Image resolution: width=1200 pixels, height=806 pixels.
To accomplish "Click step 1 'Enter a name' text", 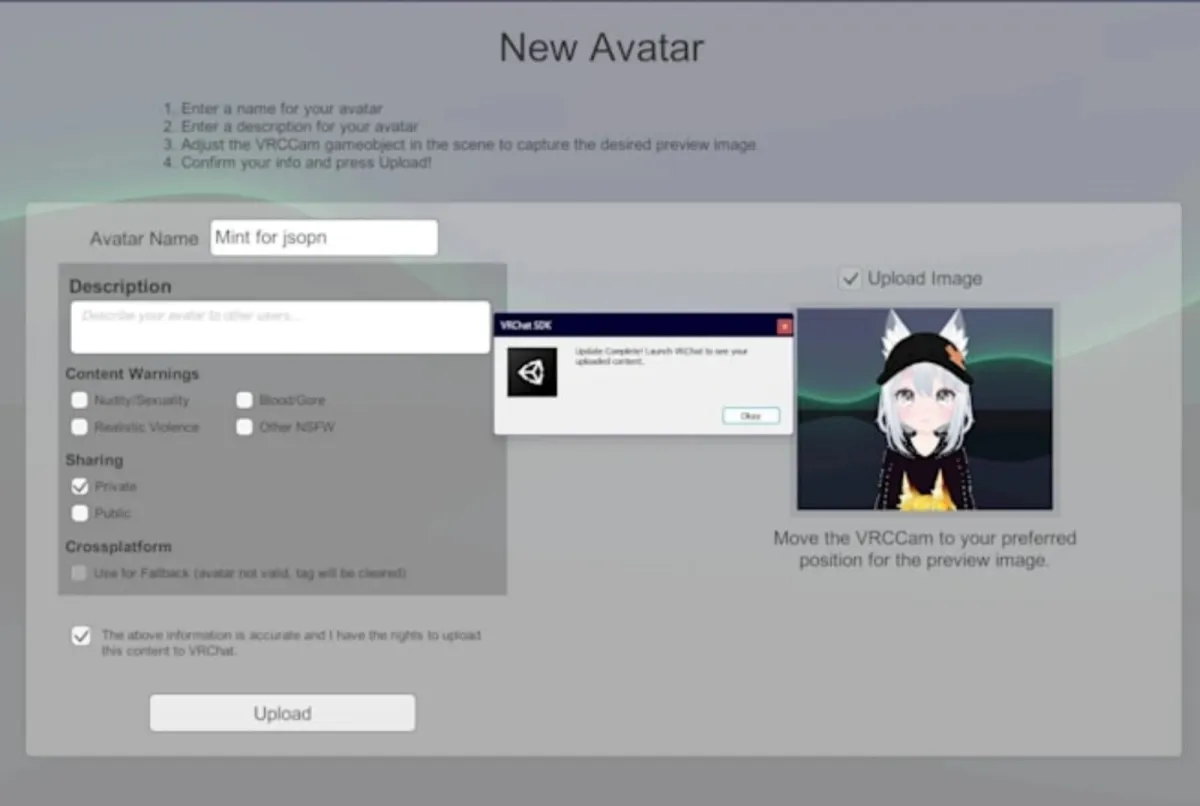I will point(273,108).
